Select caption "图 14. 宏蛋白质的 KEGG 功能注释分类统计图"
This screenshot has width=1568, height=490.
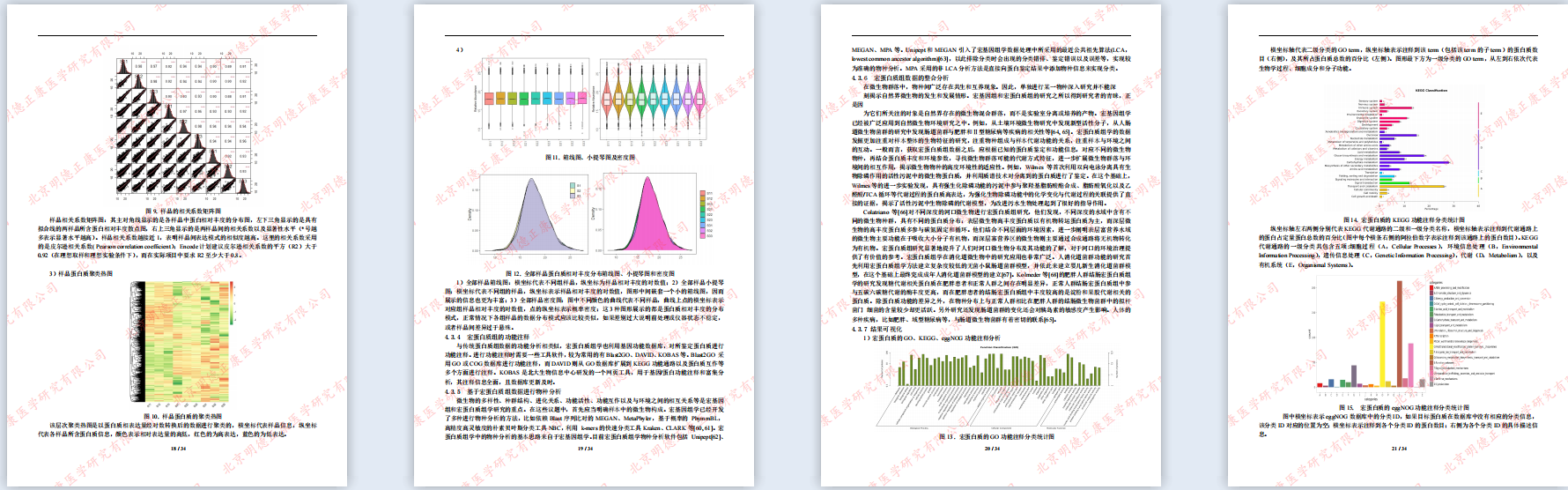(x=1404, y=219)
